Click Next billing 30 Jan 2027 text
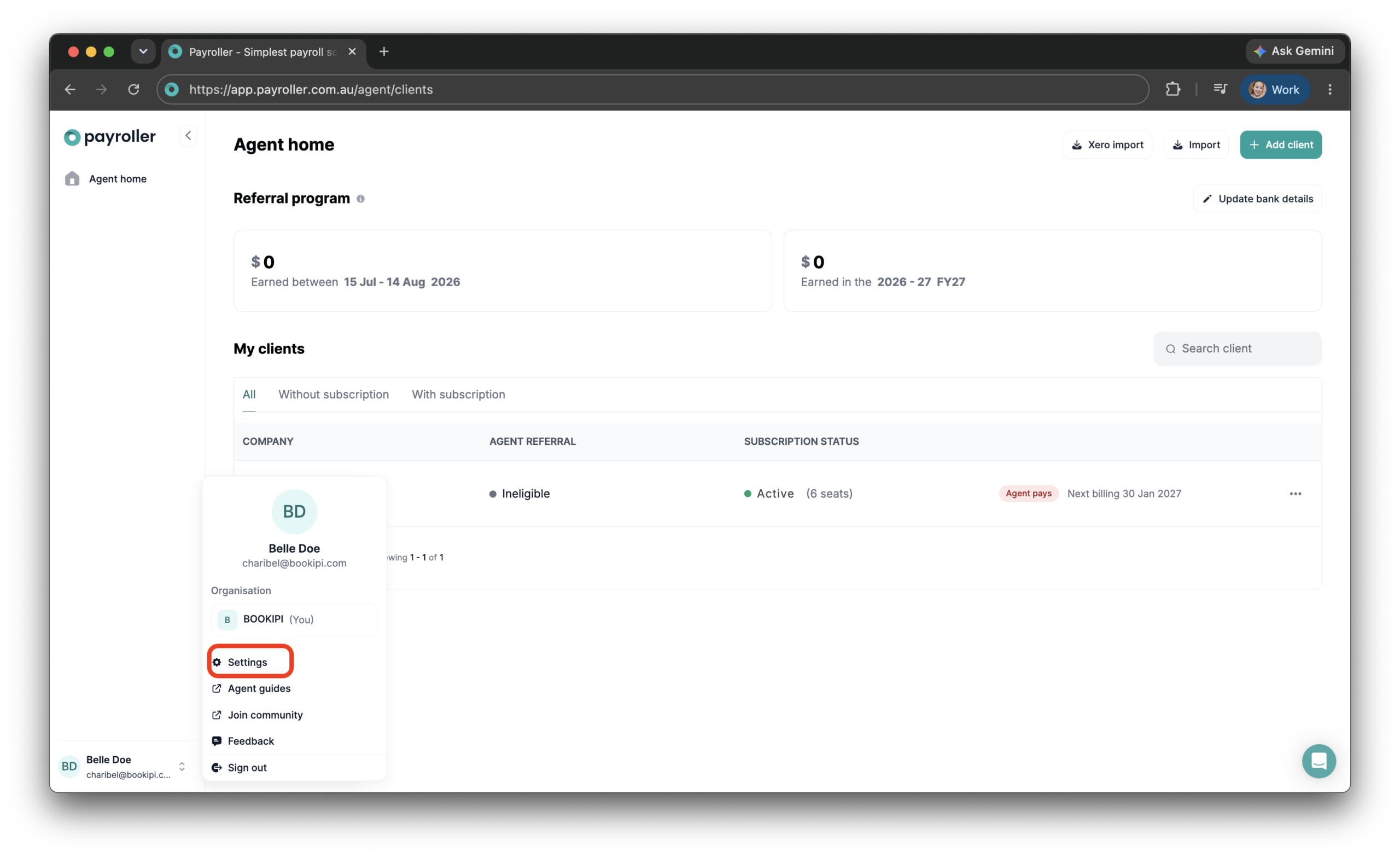1400x858 pixels. pyautogui.click(x=1124, y=494)
